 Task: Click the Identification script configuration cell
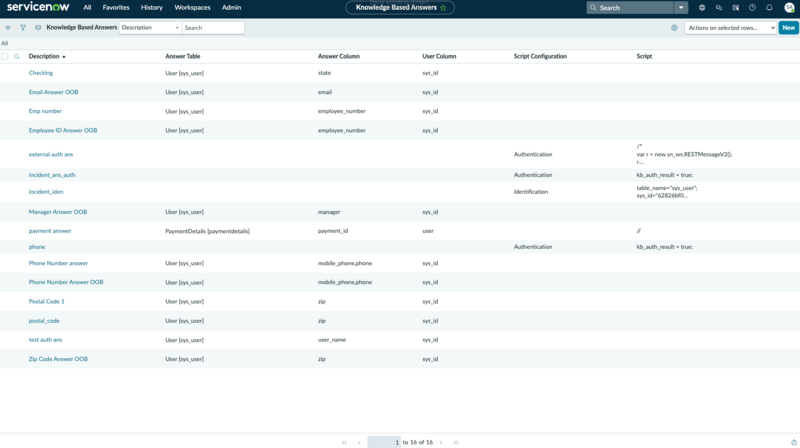click(531, 192)
